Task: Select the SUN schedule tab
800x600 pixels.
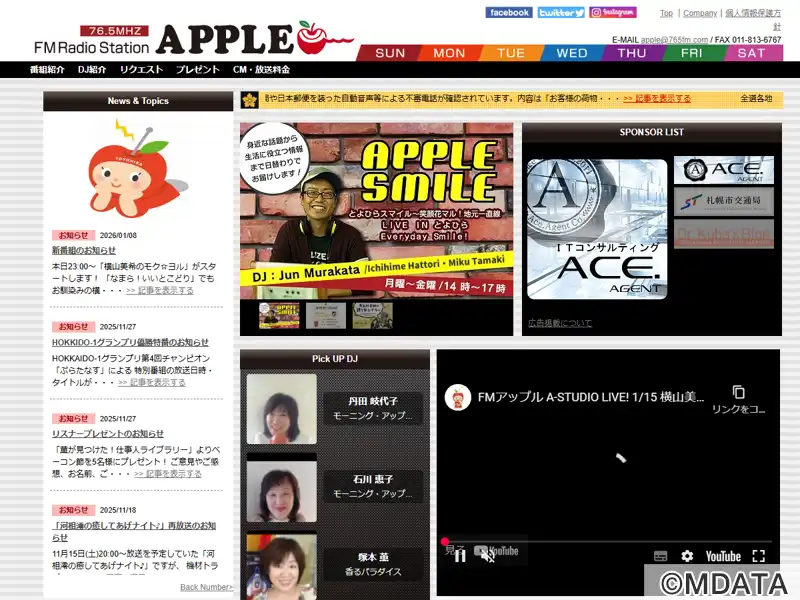Action: pyautogui.click(x=390, y=53)
